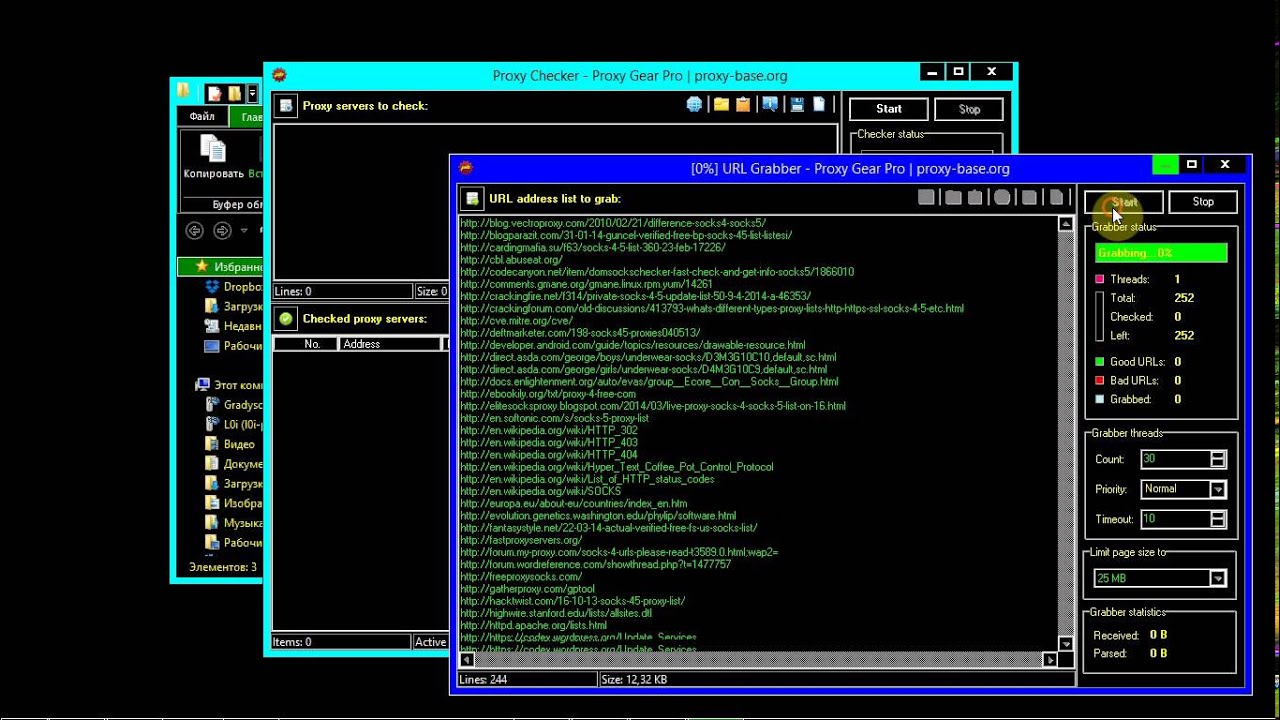Click the blue floppy save icon in Proxy Checker
Image resolution: width=1280 pixels, height=720 pixels.
click(797, 105)
